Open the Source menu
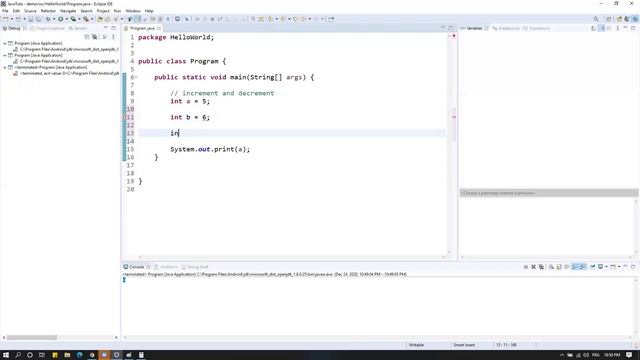The width and height of the screenshot is (640, 360). point(30,11)
